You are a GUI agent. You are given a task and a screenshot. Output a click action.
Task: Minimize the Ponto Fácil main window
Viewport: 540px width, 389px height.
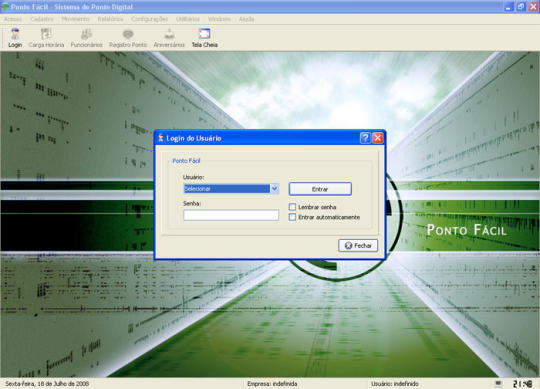click(509, 7)
